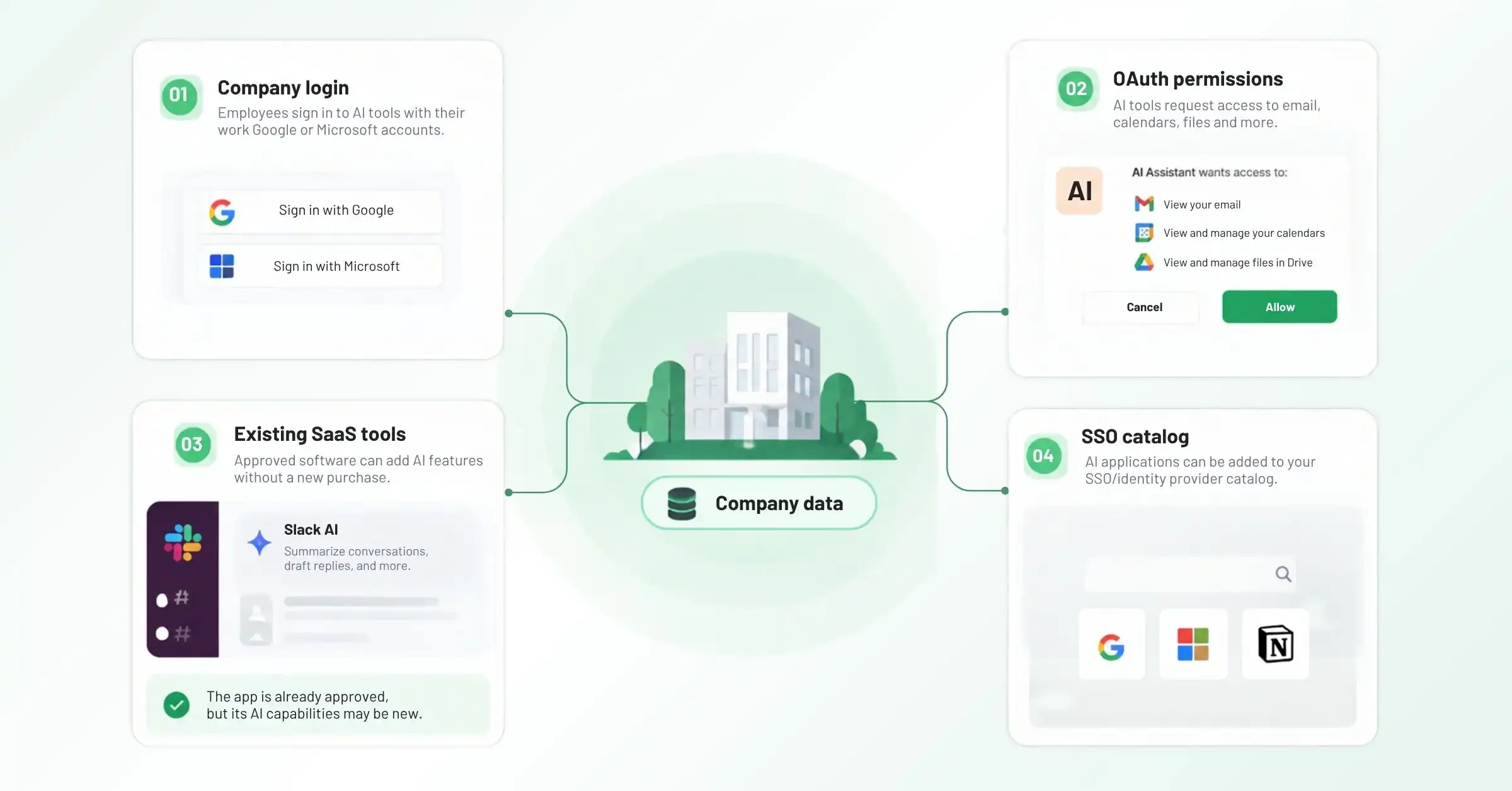Click the Google Calendar permission icon

coord(1144,233)
